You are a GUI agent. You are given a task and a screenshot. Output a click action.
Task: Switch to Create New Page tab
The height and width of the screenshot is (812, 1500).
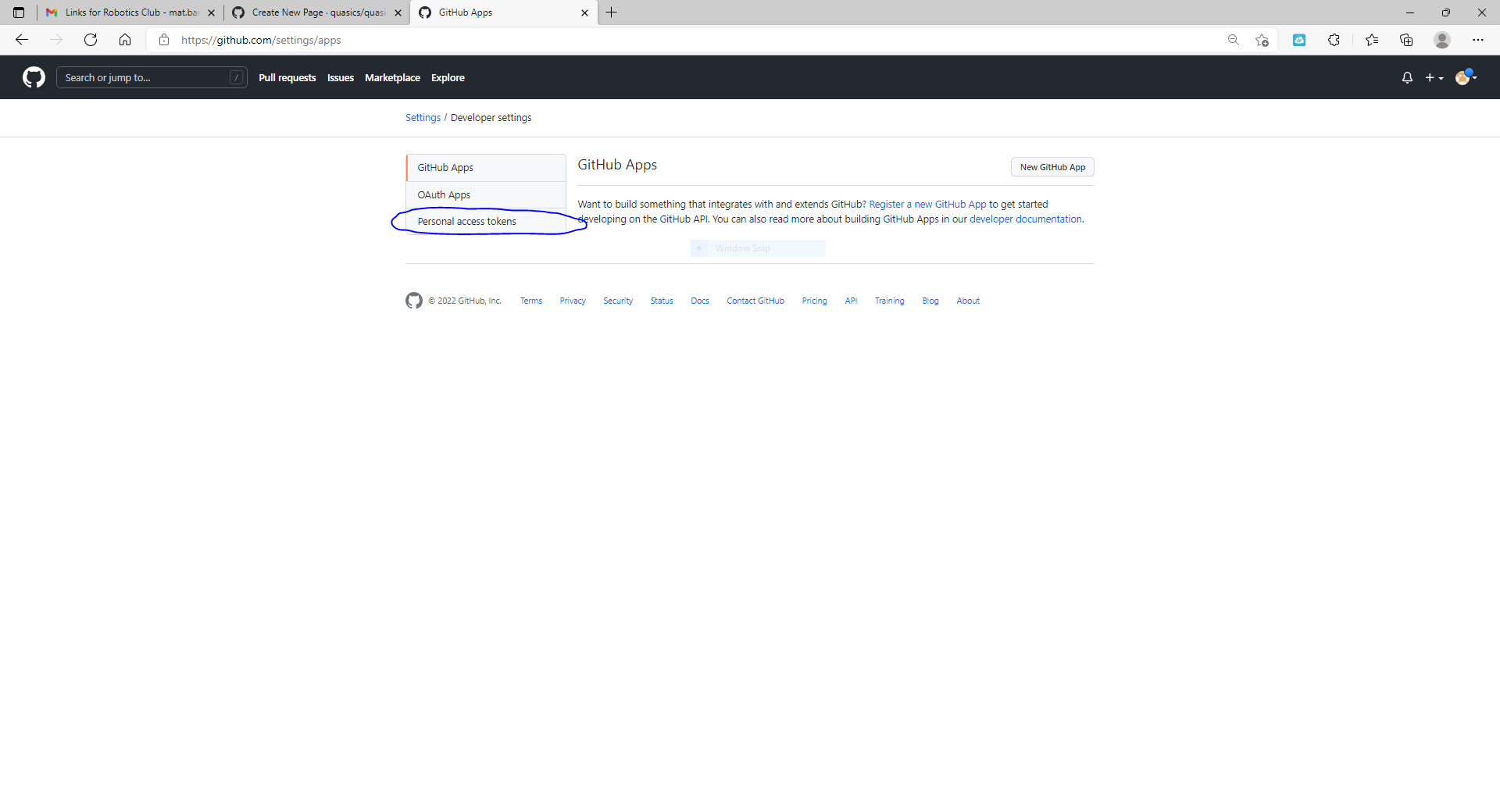click(x=317, y=12)
